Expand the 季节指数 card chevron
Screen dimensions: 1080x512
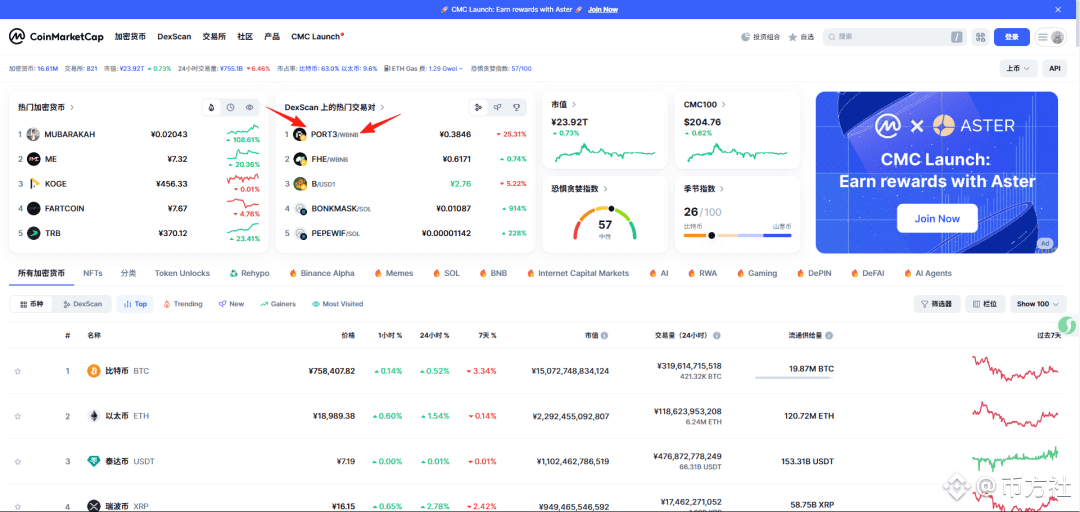721,189
